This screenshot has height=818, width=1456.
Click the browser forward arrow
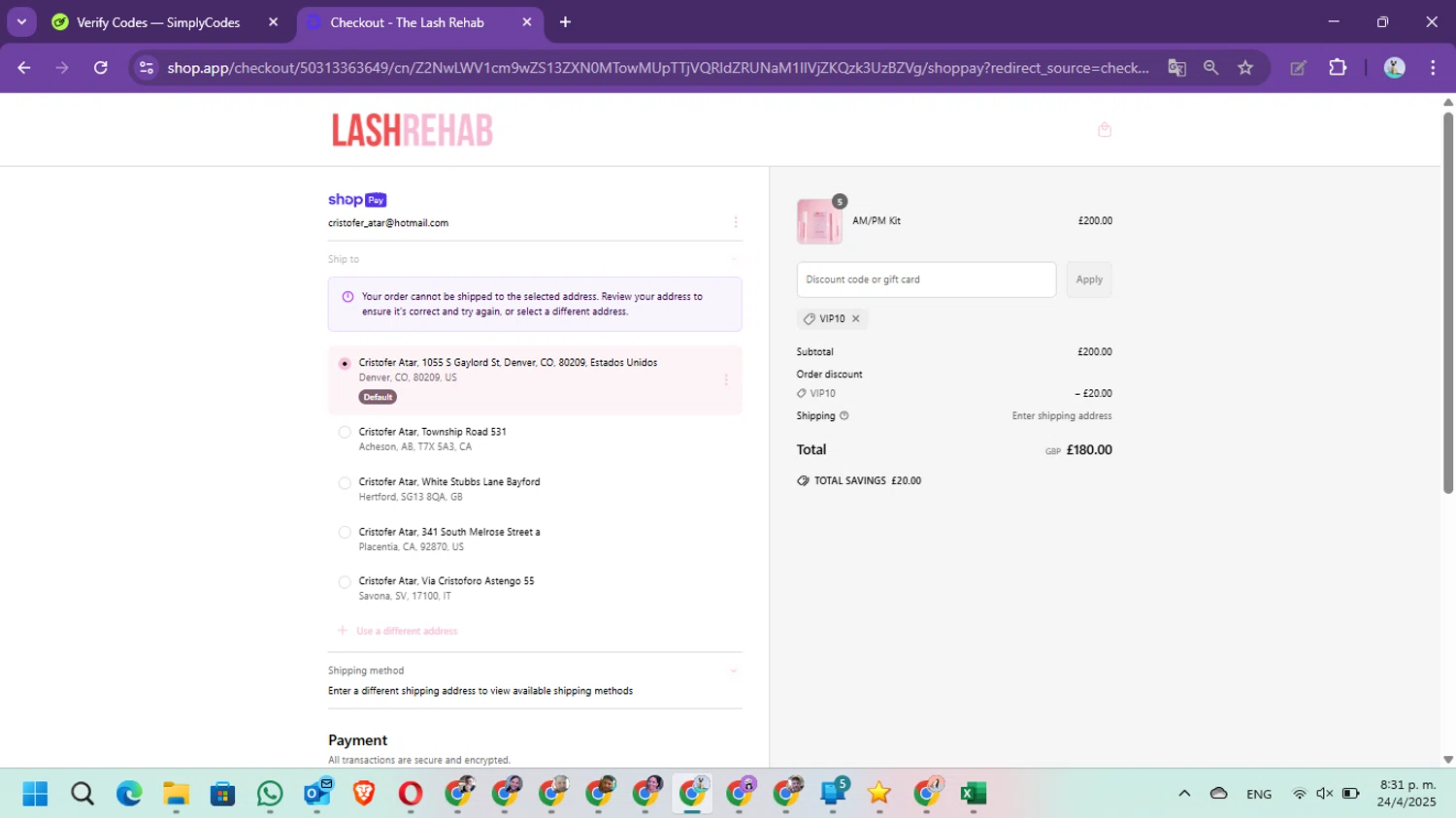click(x=62, y=68)
